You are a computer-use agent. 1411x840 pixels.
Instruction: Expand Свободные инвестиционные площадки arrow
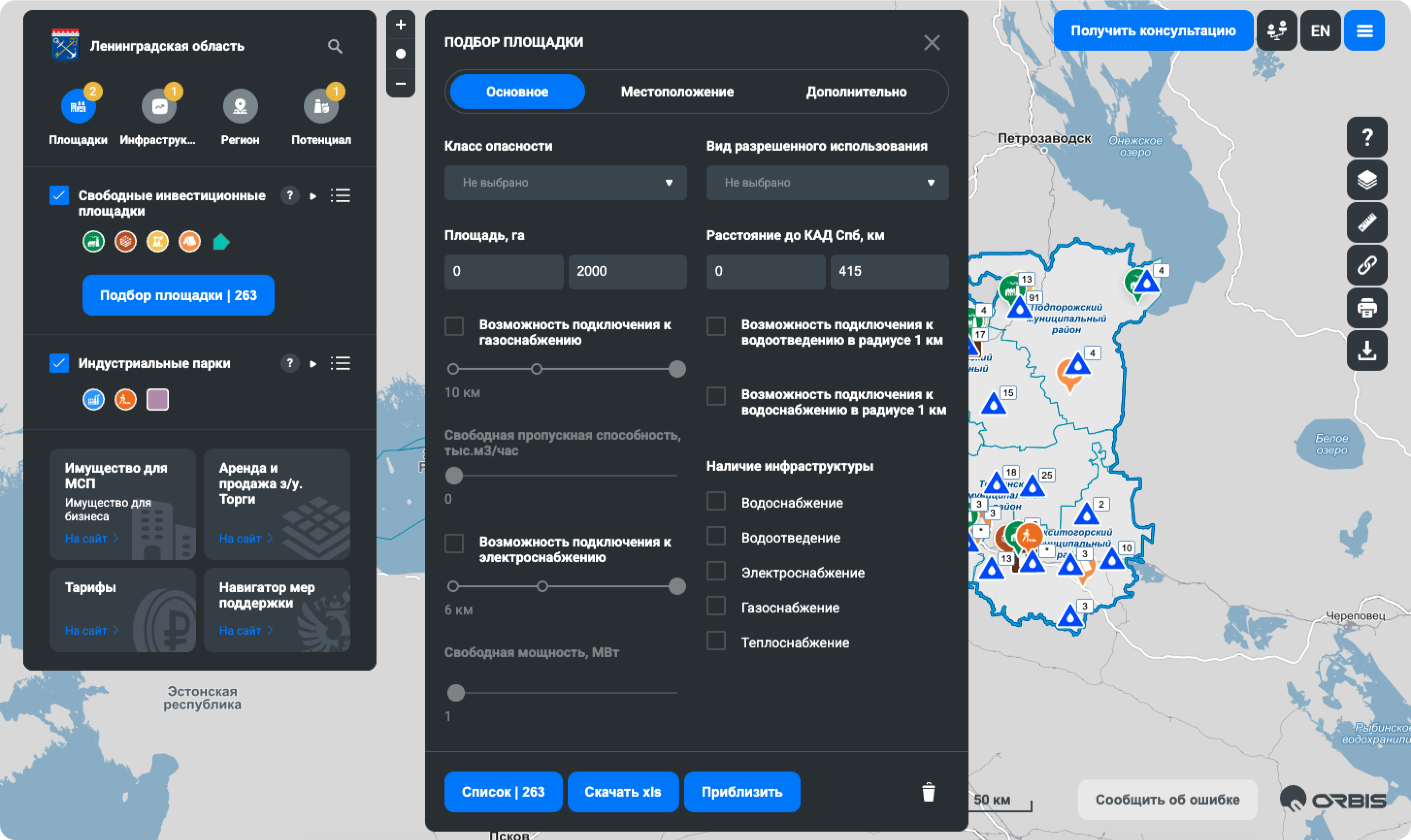(313, 196)
